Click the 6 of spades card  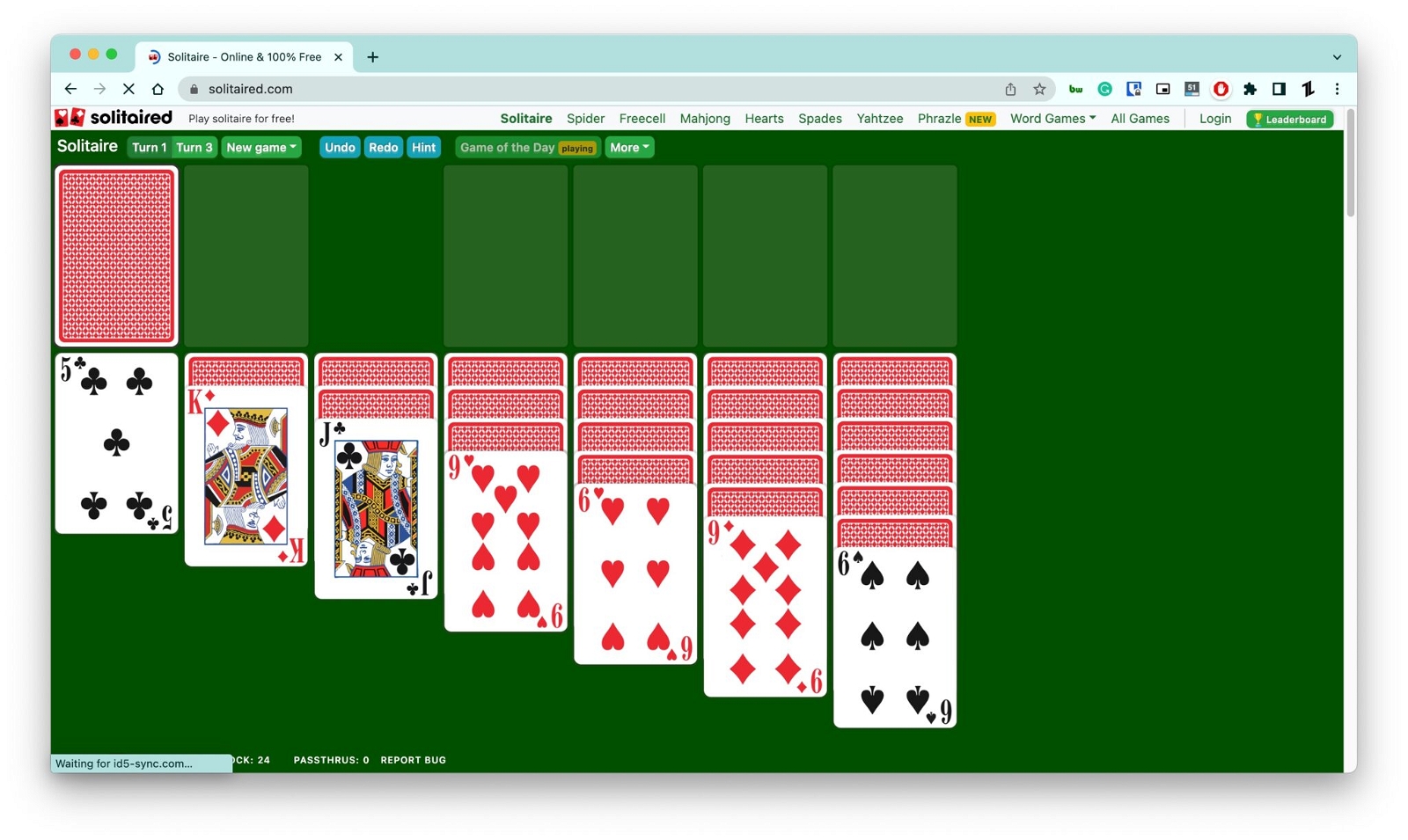[x=895, y=638]
